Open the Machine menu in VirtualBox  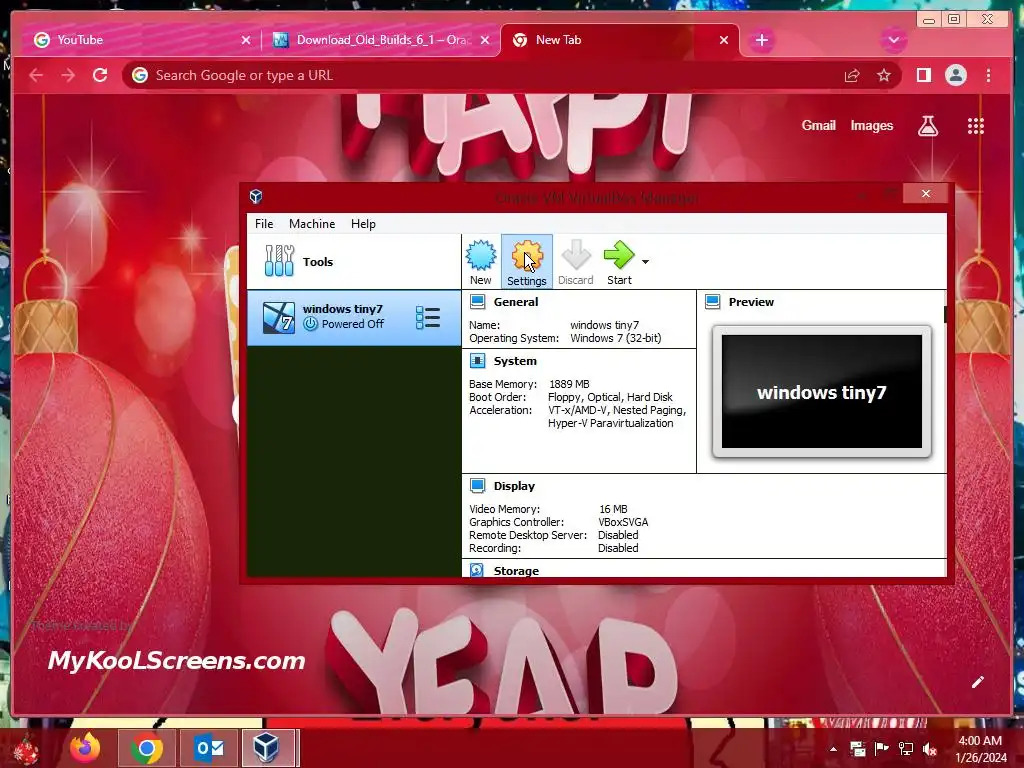coord(312,224)
